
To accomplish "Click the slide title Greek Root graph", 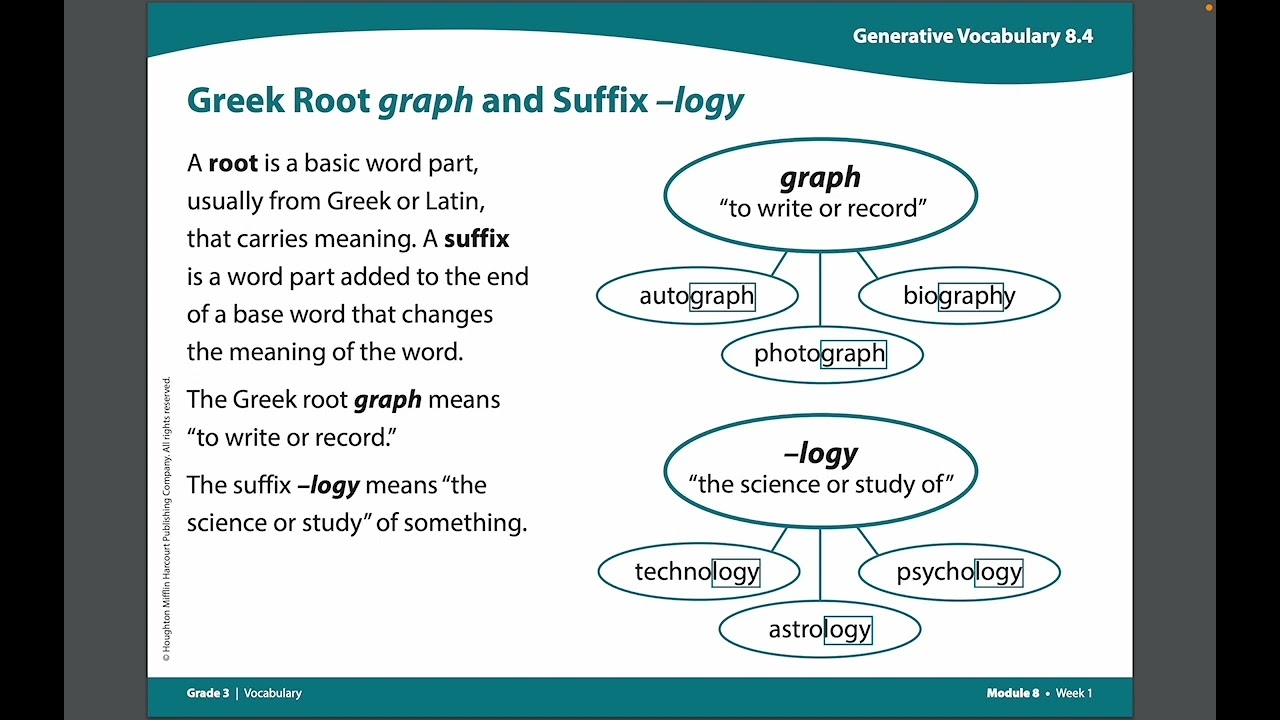I will click(465, 100).
